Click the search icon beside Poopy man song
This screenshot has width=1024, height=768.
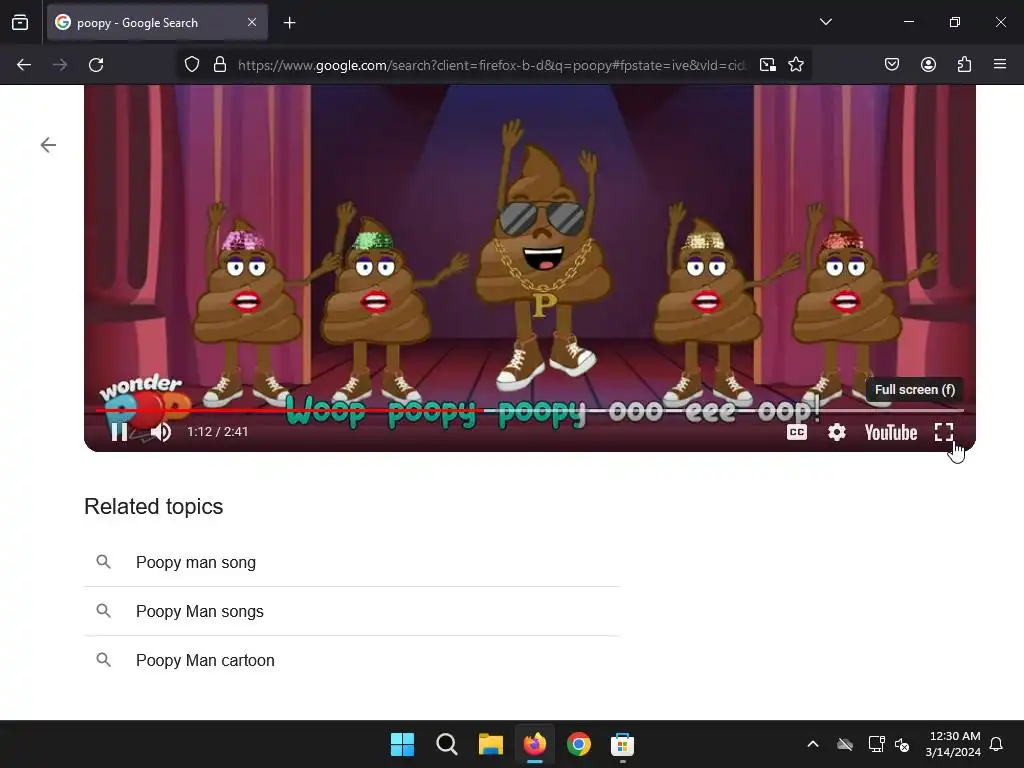[x=103, y=562]
